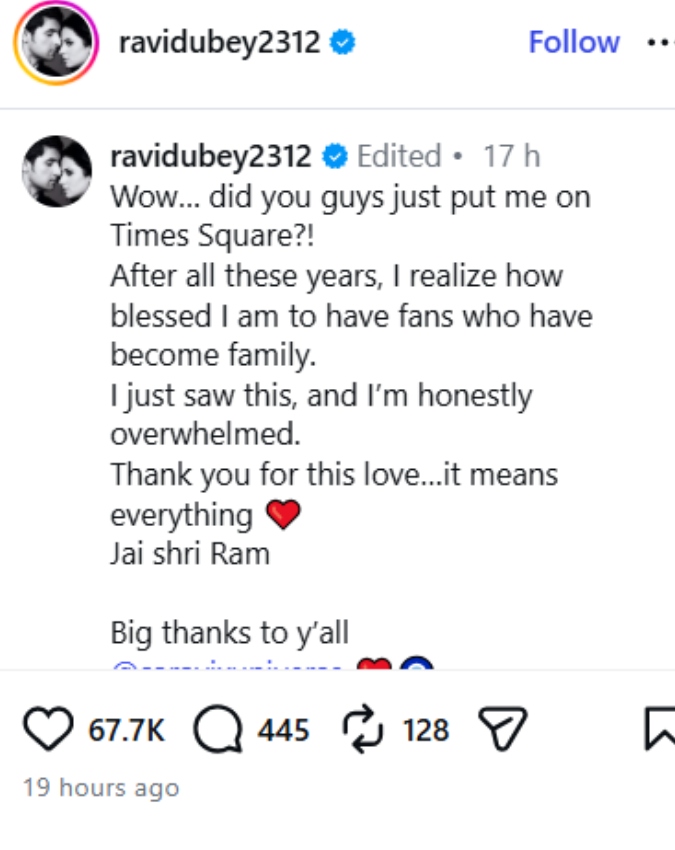This screenshot has height=850, width=675.
Task: Click the verified badge in the header
Action: 344,43
